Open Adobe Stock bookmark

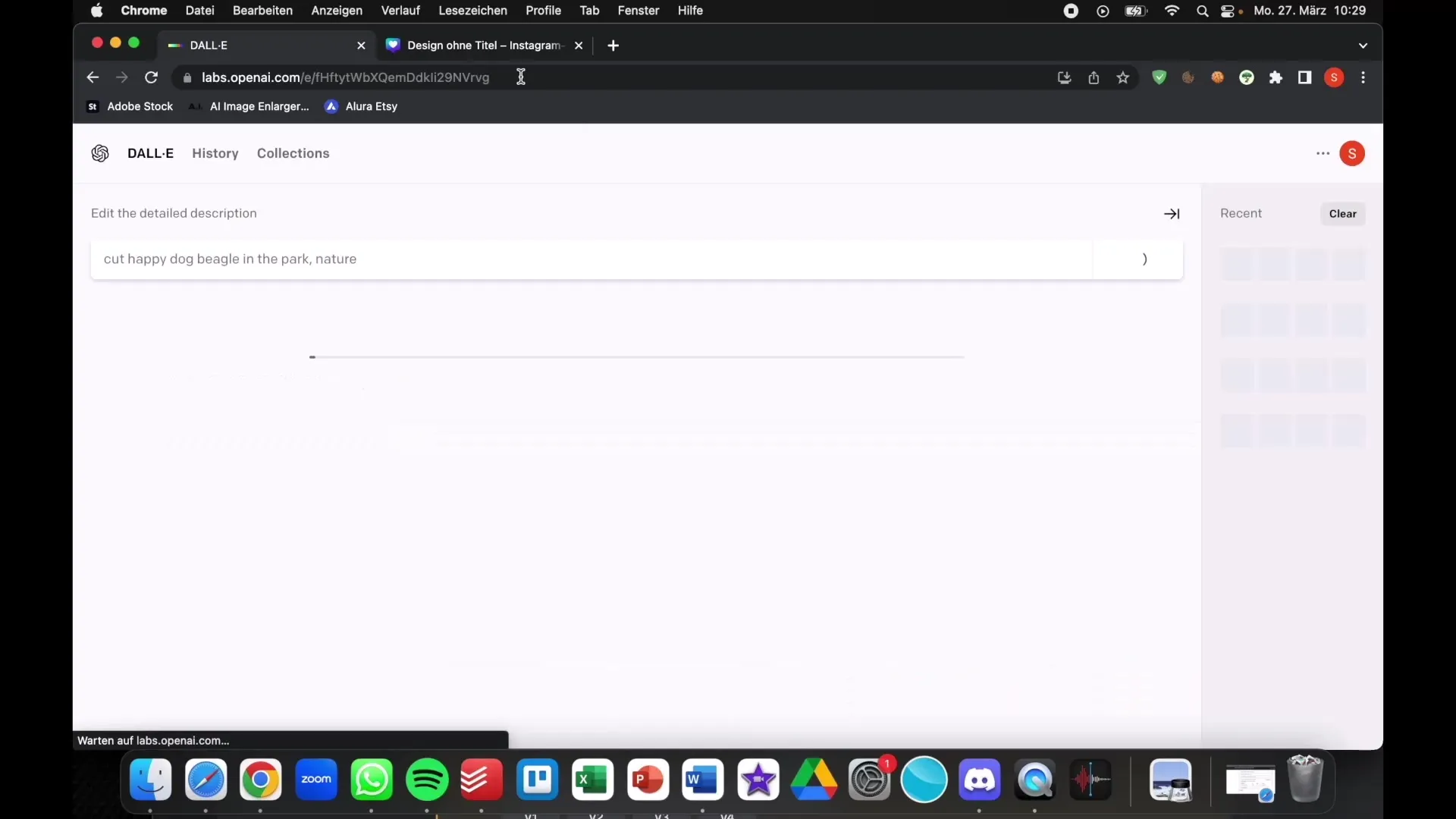click(x=130, y=106)
